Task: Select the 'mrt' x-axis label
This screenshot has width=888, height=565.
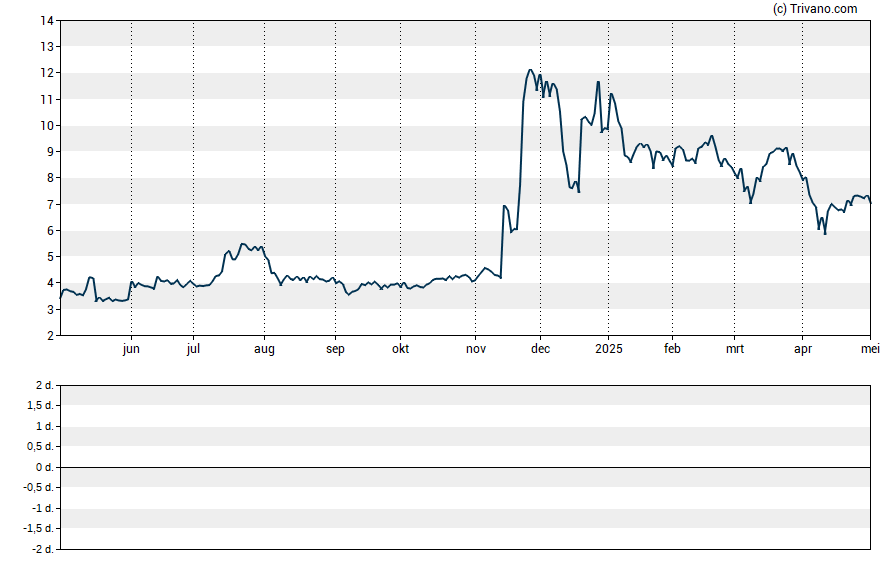Action: [735, 349]
